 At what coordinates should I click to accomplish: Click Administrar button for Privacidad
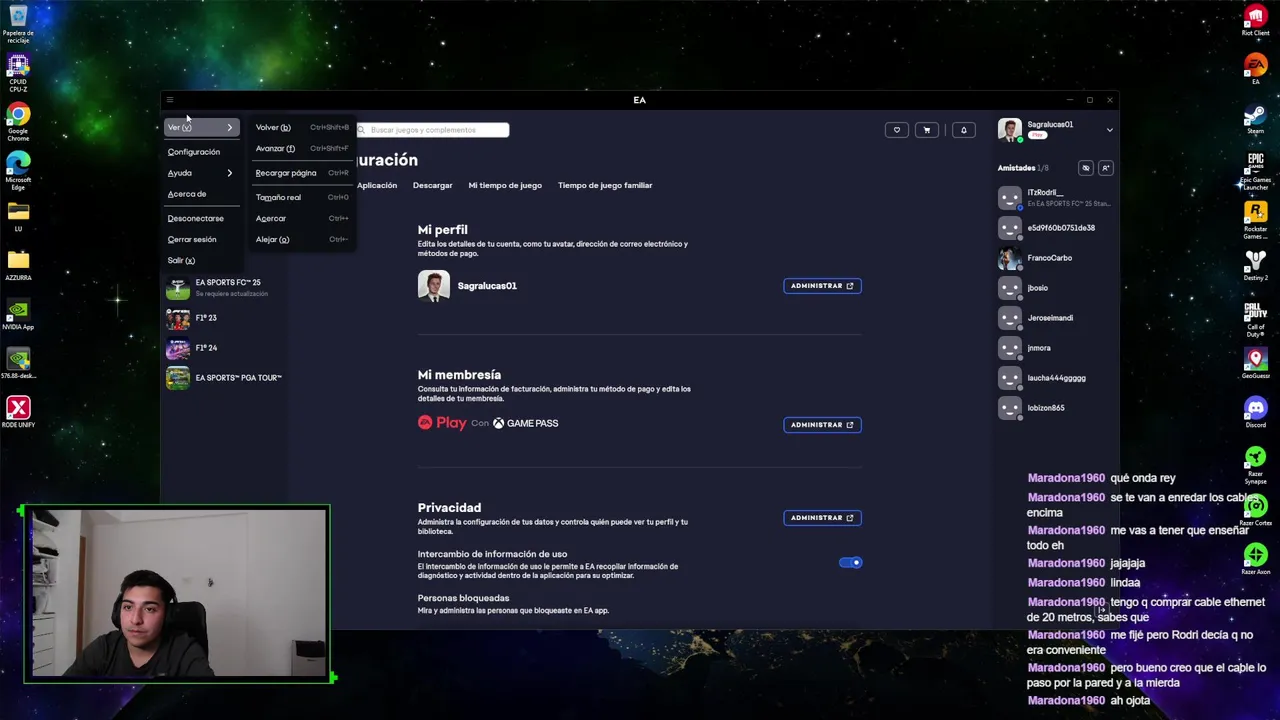822,518
